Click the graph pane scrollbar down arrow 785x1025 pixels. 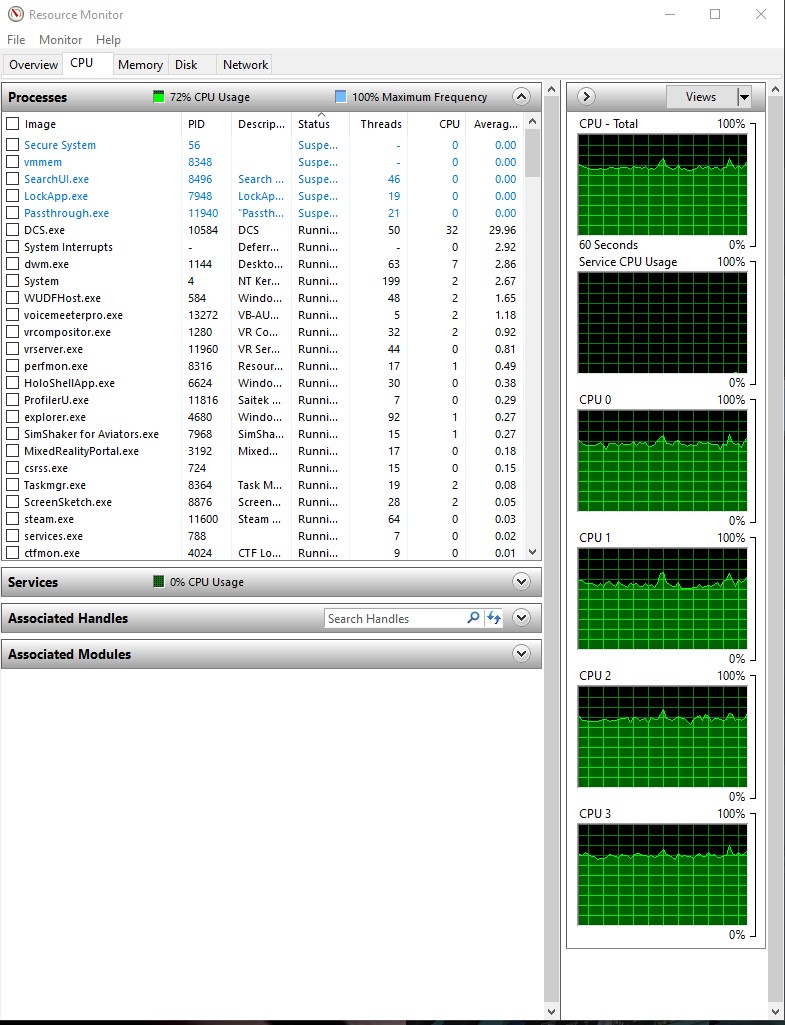click(776, 1011)
